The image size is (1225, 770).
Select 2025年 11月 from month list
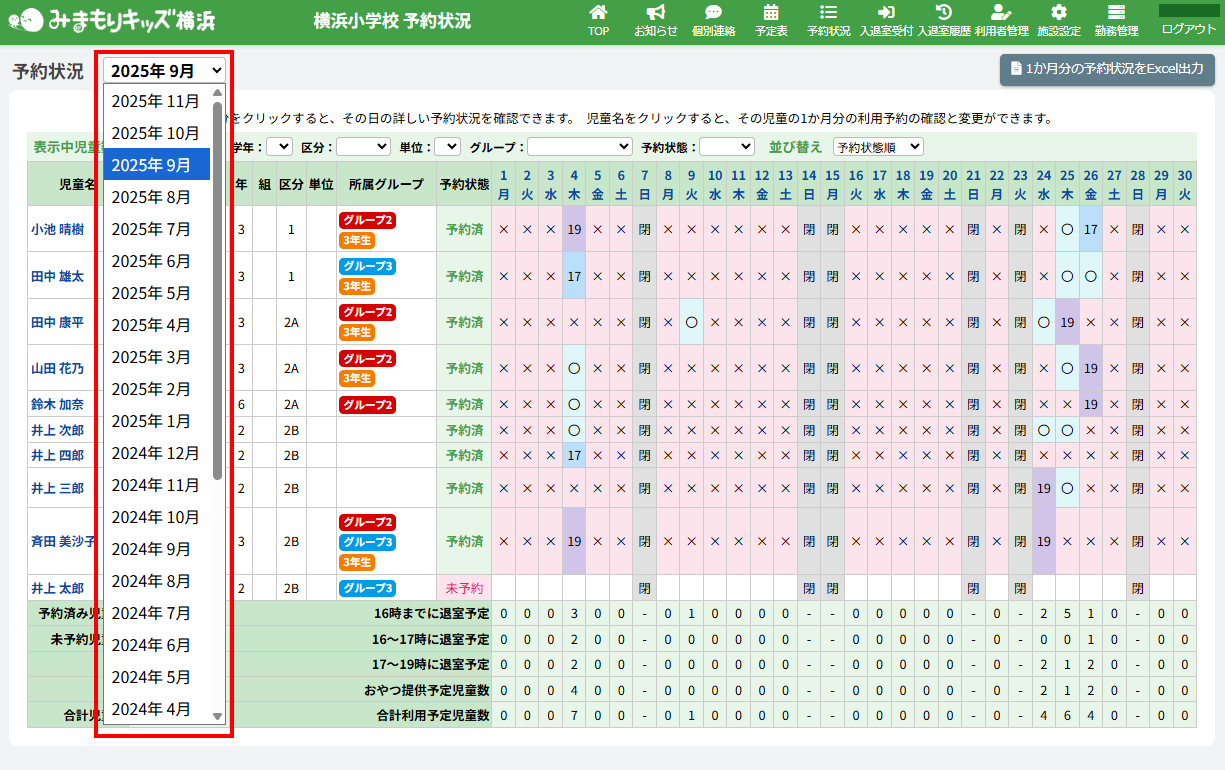click(x=155, y=101)
